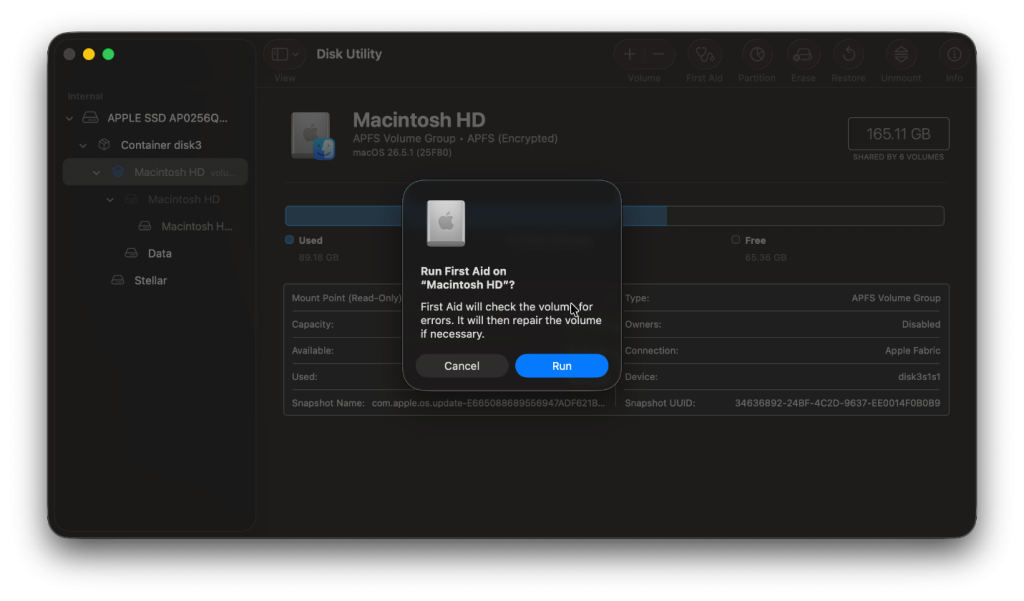
Task: Click the Container disk3 cube icon
Action: click(104, 144)
